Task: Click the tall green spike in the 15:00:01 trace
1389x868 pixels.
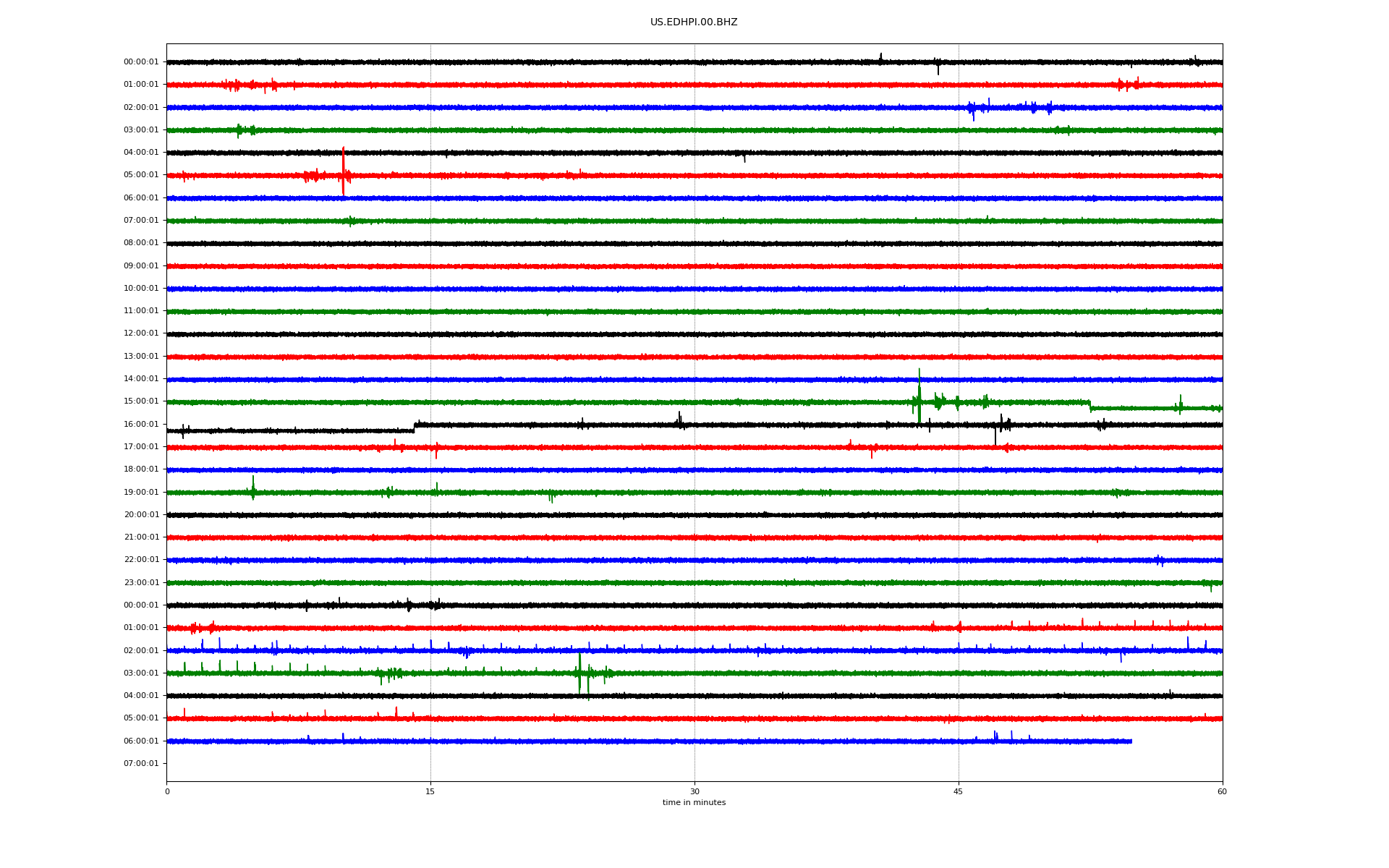Action: [x=919, y=394]
